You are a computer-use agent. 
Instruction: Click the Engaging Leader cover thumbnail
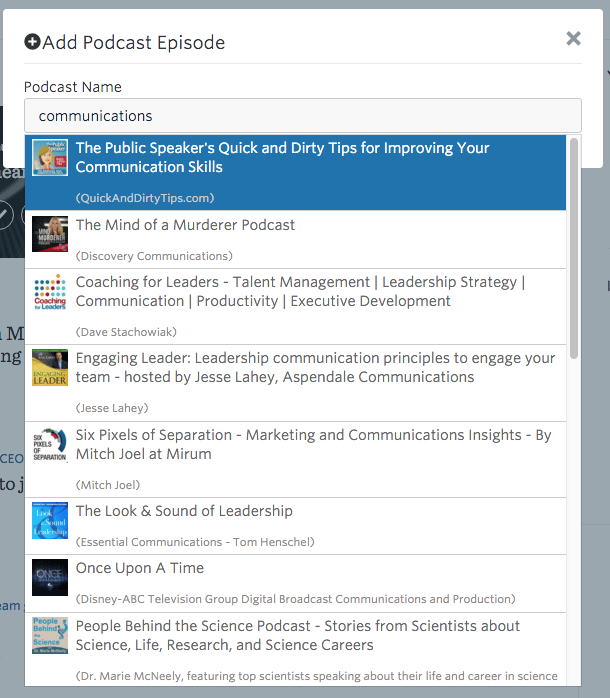click(x=50, y=368)
